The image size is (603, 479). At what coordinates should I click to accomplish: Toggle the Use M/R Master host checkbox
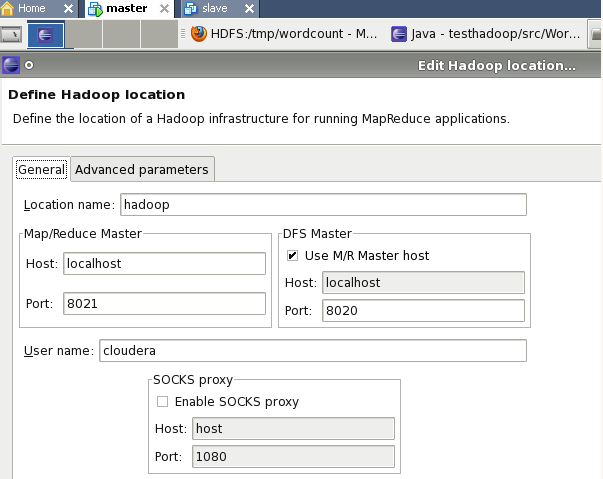(x=293, y=256)
